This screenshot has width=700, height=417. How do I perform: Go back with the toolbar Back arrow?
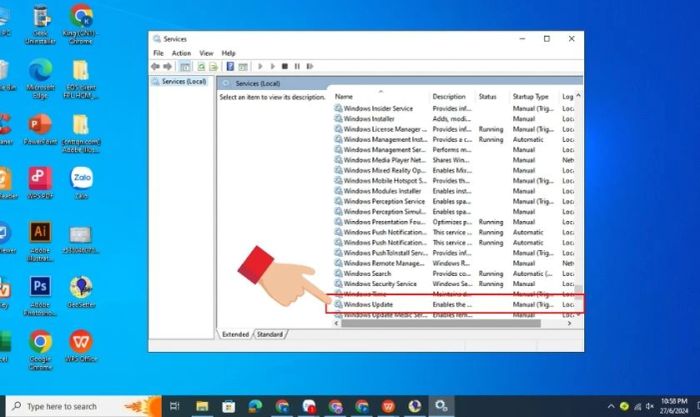coord(155,67)
